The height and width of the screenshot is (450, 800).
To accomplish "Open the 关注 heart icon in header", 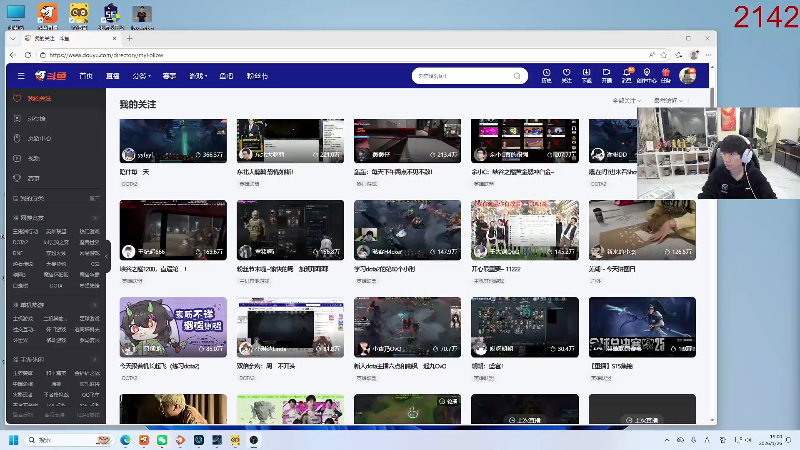I will pos(566,76).
